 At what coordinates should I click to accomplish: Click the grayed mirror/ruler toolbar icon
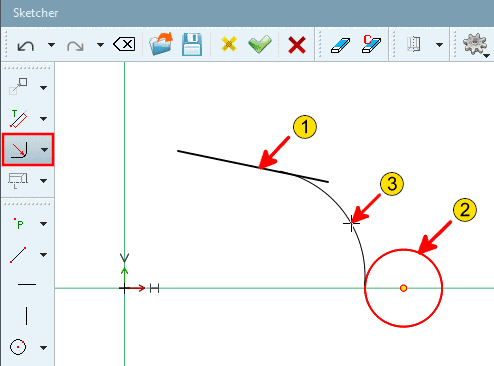point(413,44)
